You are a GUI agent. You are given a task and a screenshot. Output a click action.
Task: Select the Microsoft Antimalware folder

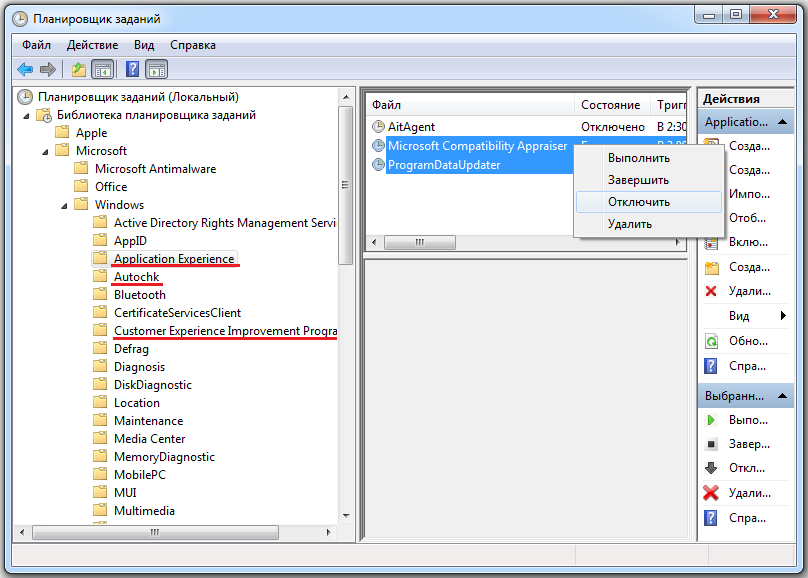click(155, 168)
